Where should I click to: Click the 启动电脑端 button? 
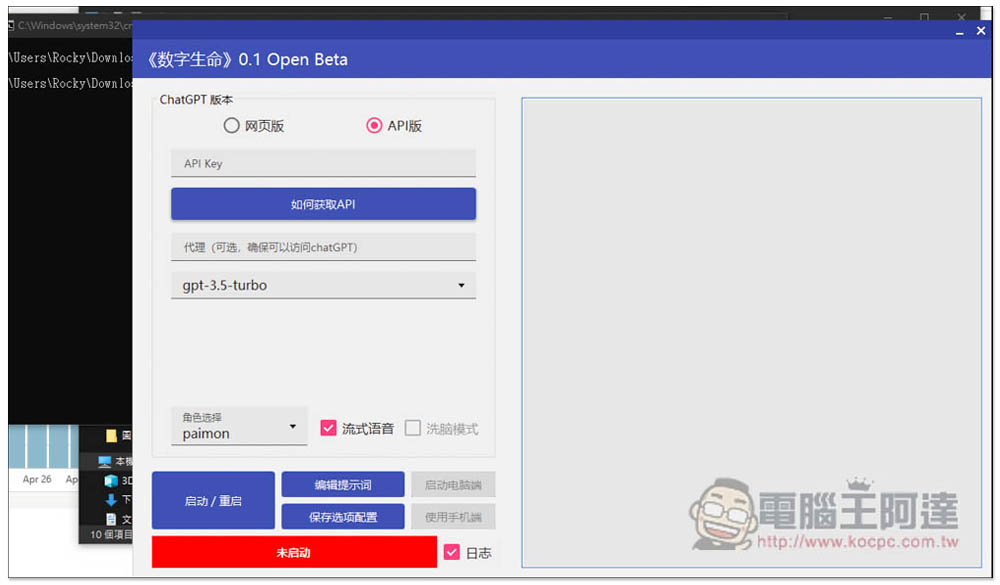click(x=453, y=485)
